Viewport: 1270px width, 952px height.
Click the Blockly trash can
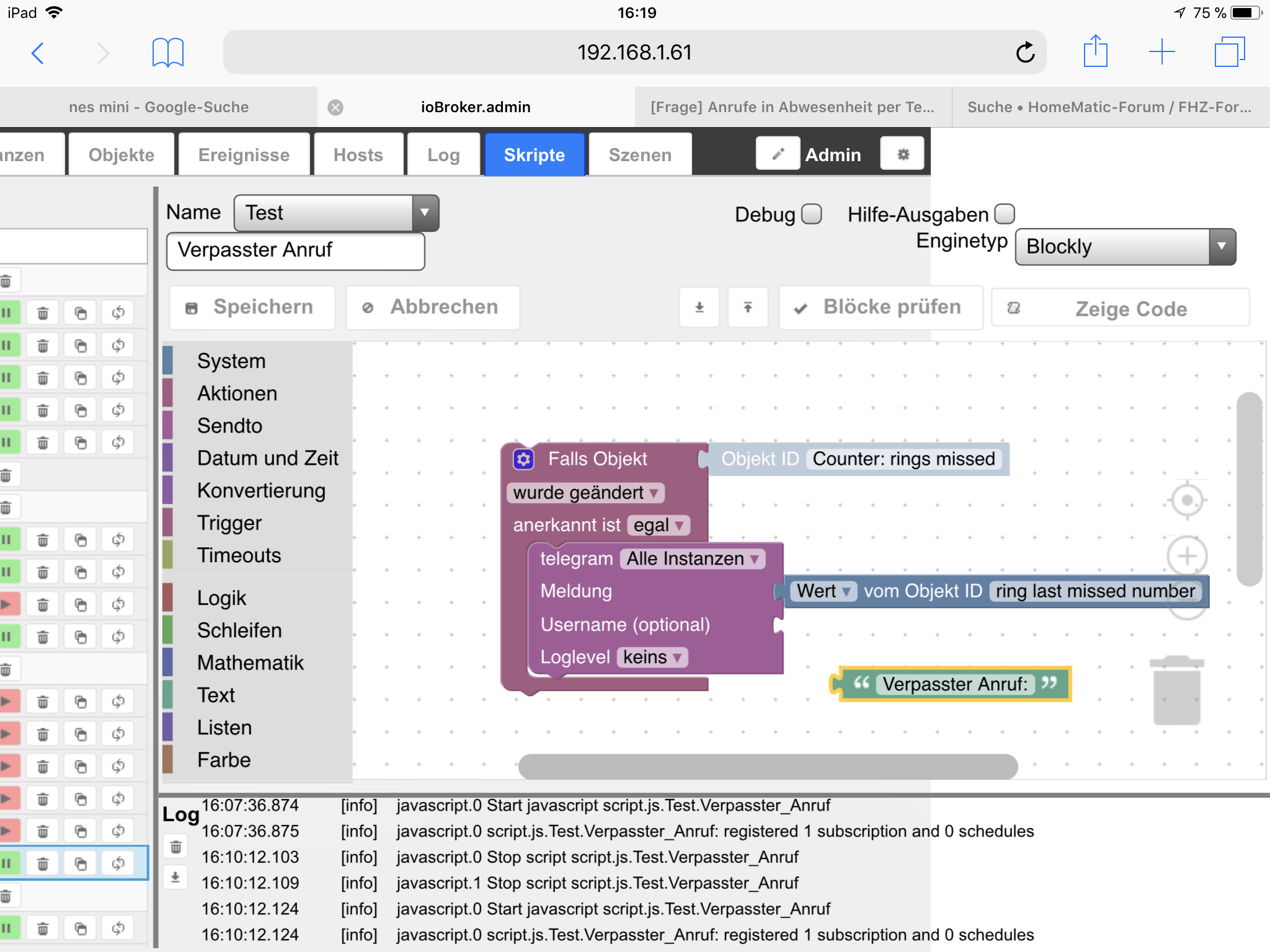click(x=1177, y=690)
